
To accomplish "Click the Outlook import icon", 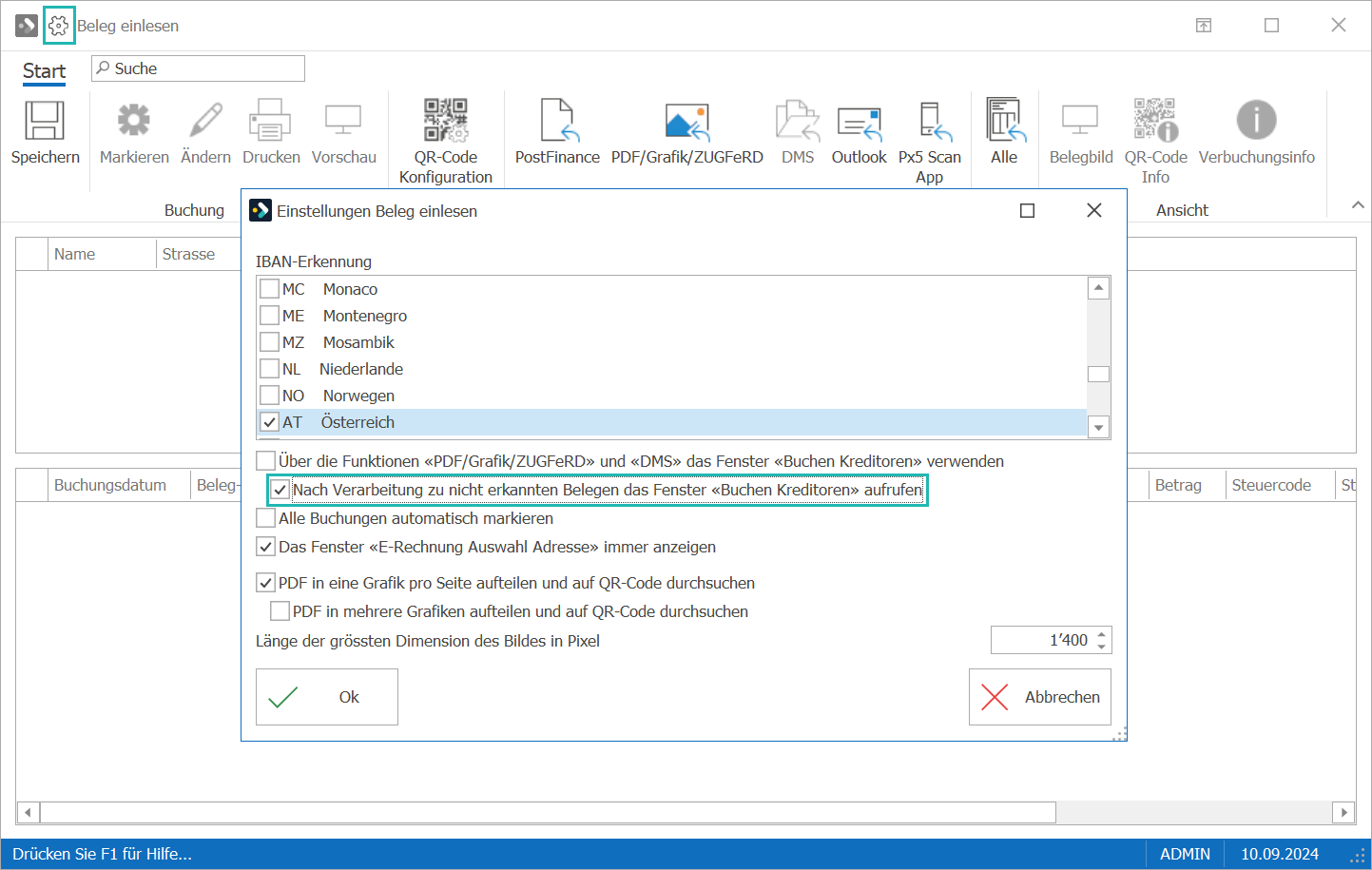I will [860, 122].
